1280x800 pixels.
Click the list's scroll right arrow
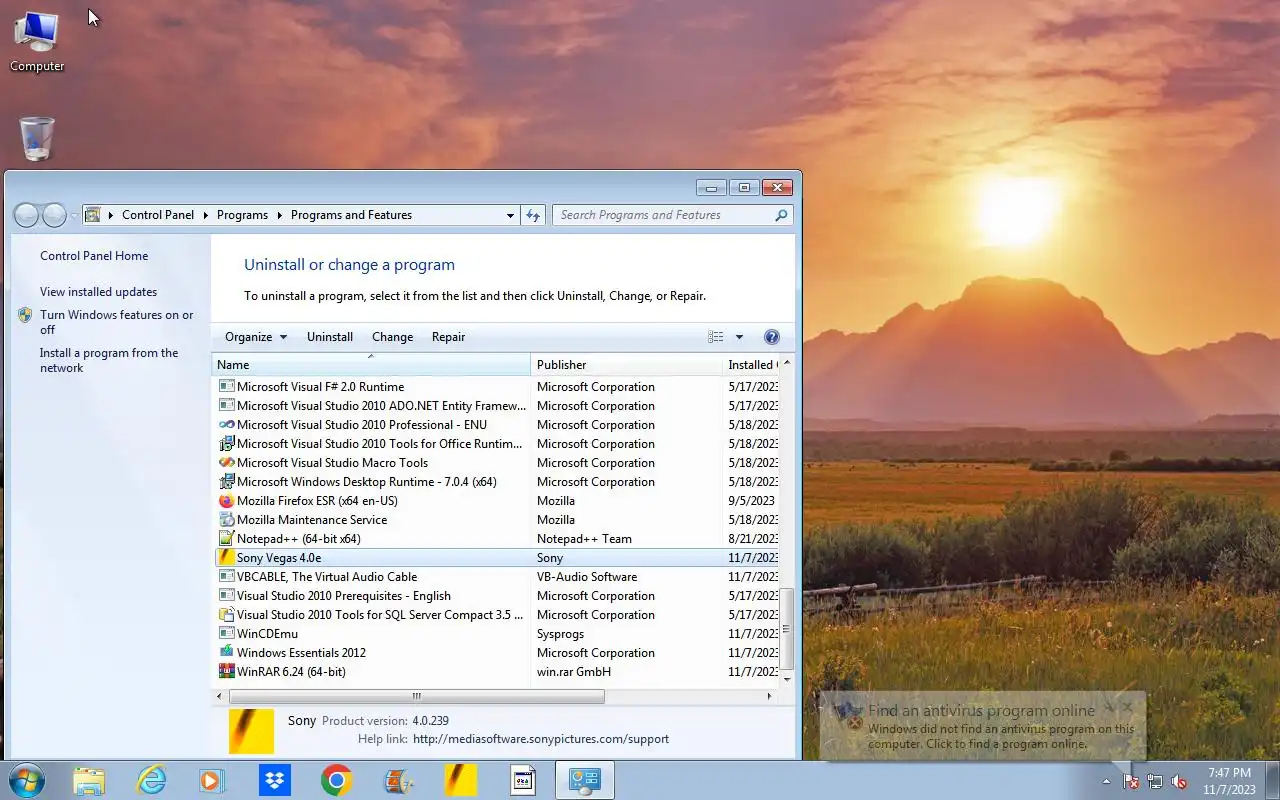click(x=770, y=696)
